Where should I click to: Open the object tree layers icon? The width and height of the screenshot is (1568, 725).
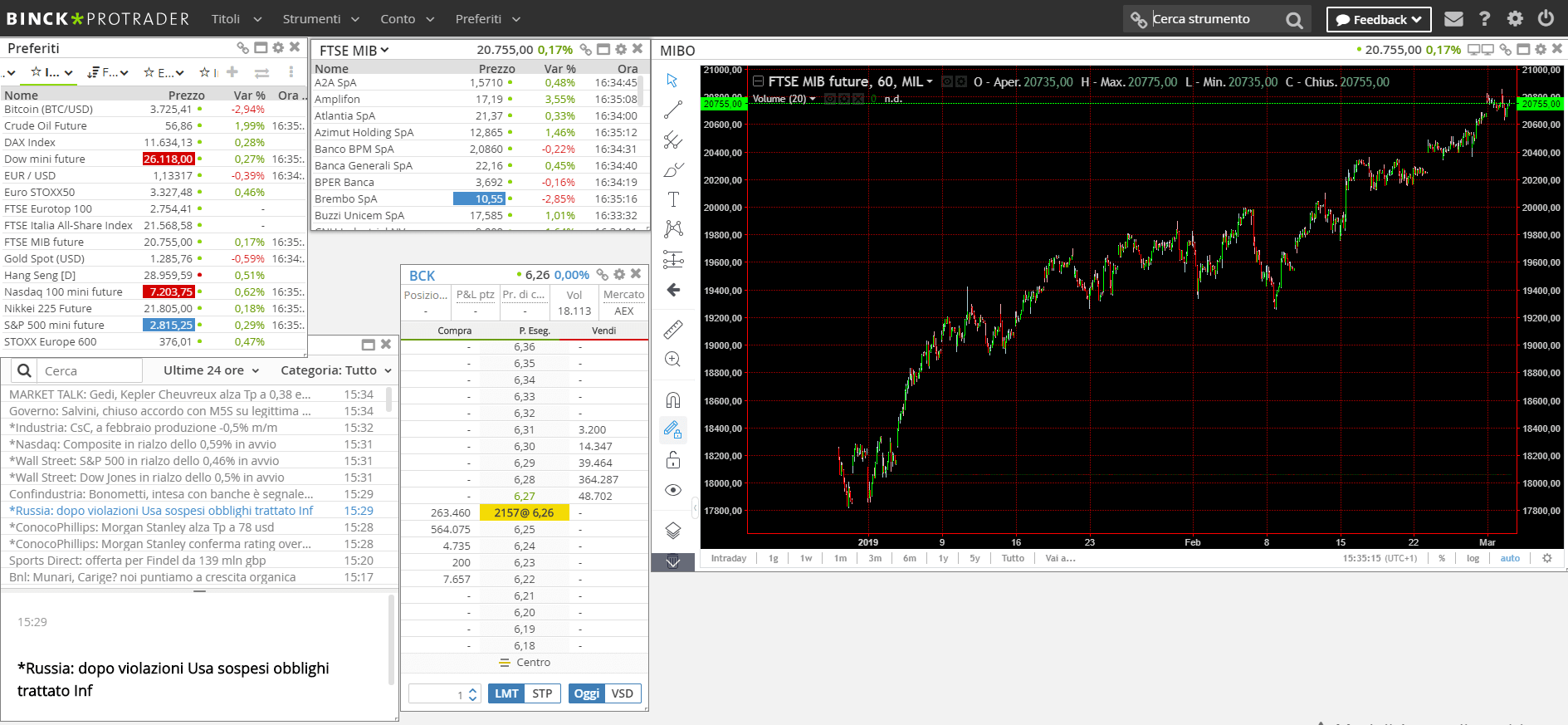[x=673, y=530]
